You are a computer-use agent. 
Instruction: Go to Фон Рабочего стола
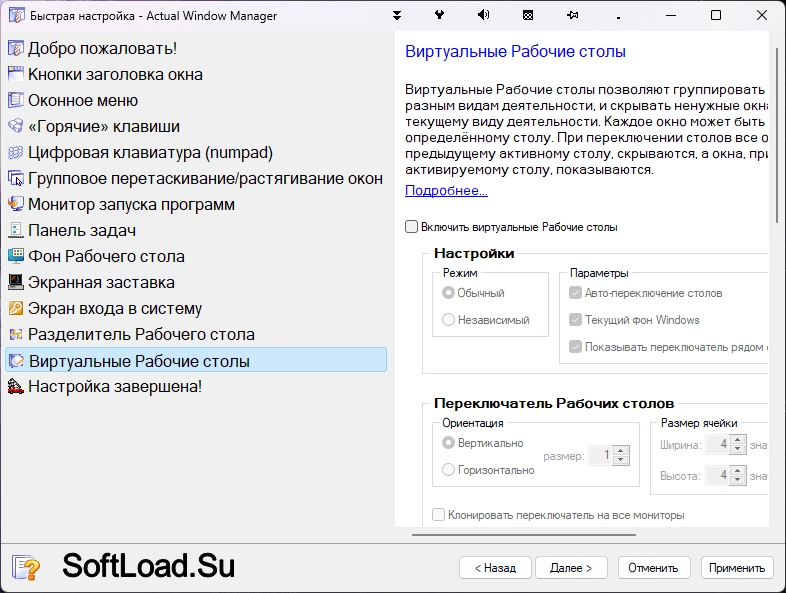[96, 256]
